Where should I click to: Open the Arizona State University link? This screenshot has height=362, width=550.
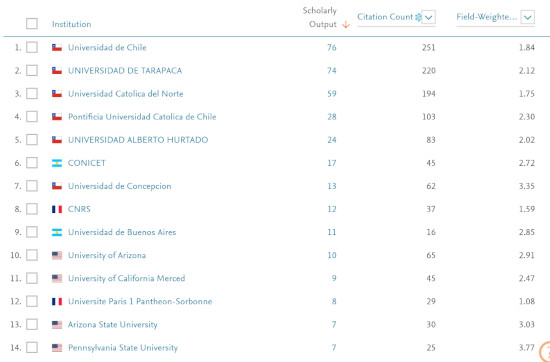coord(113,324)
